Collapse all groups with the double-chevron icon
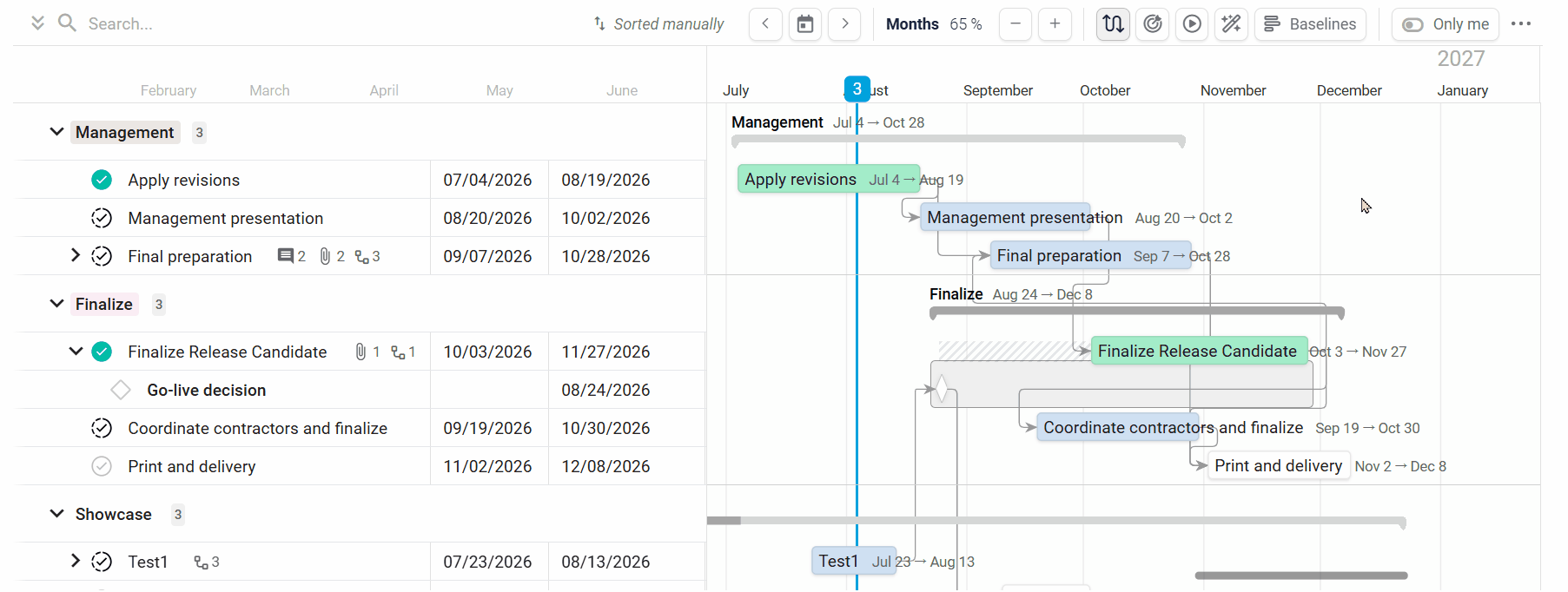The width and height of the screenshot is (1568, 592). [37, 23]
